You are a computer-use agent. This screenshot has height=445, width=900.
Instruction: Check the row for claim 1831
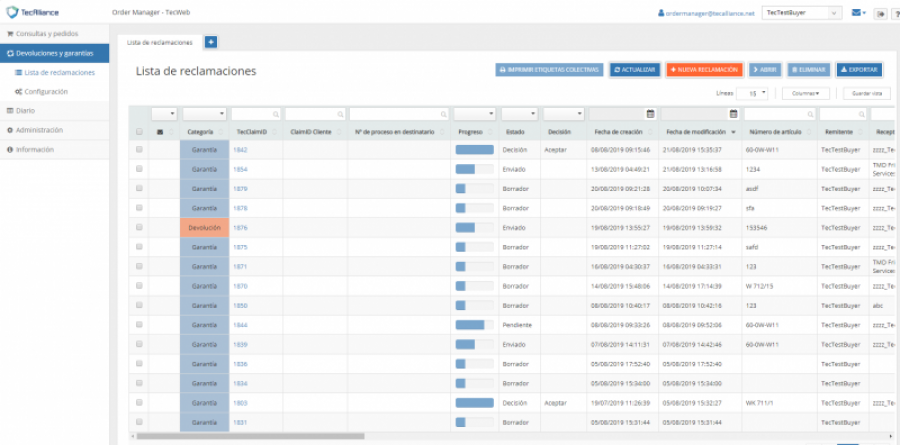tap(139, 422)
